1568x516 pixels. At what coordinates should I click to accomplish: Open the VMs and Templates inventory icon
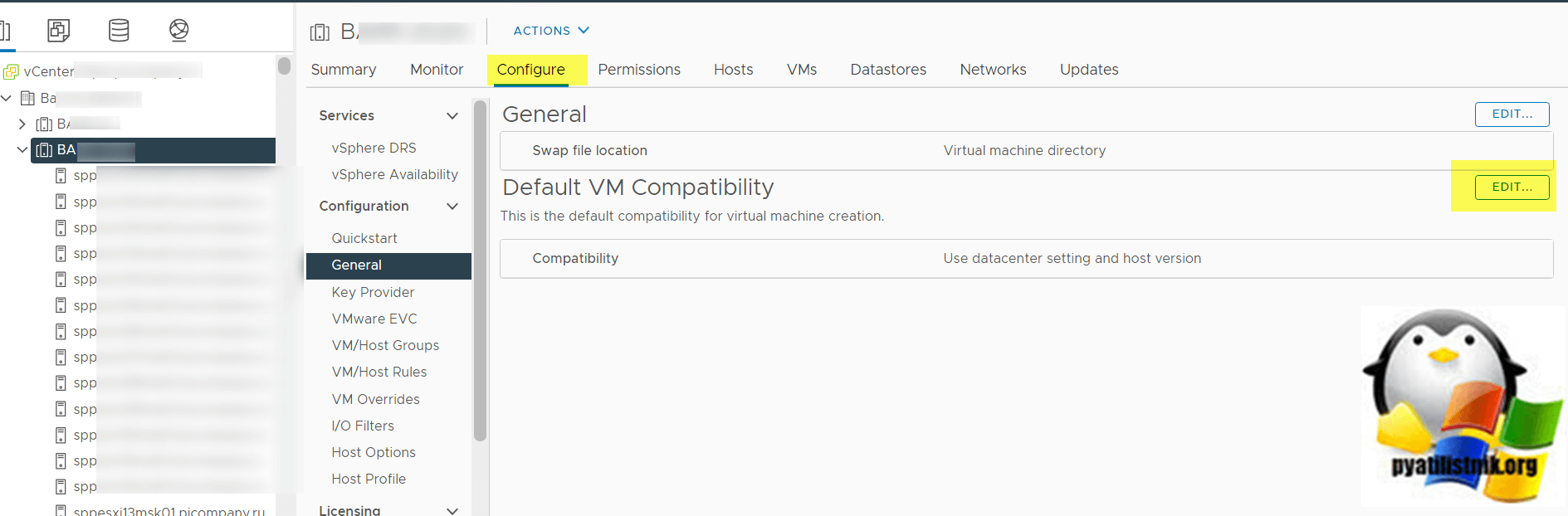(x=58, y=31)
